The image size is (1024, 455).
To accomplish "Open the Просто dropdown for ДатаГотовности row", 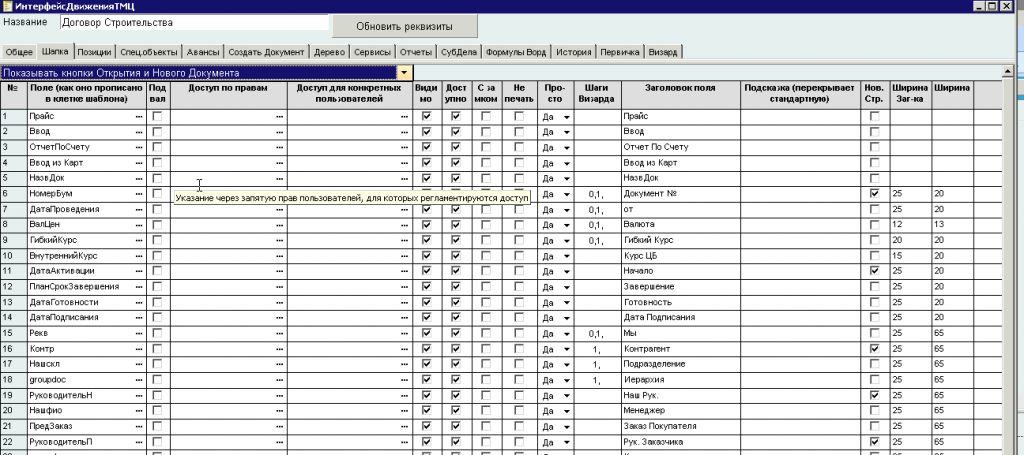I will 566,303.
